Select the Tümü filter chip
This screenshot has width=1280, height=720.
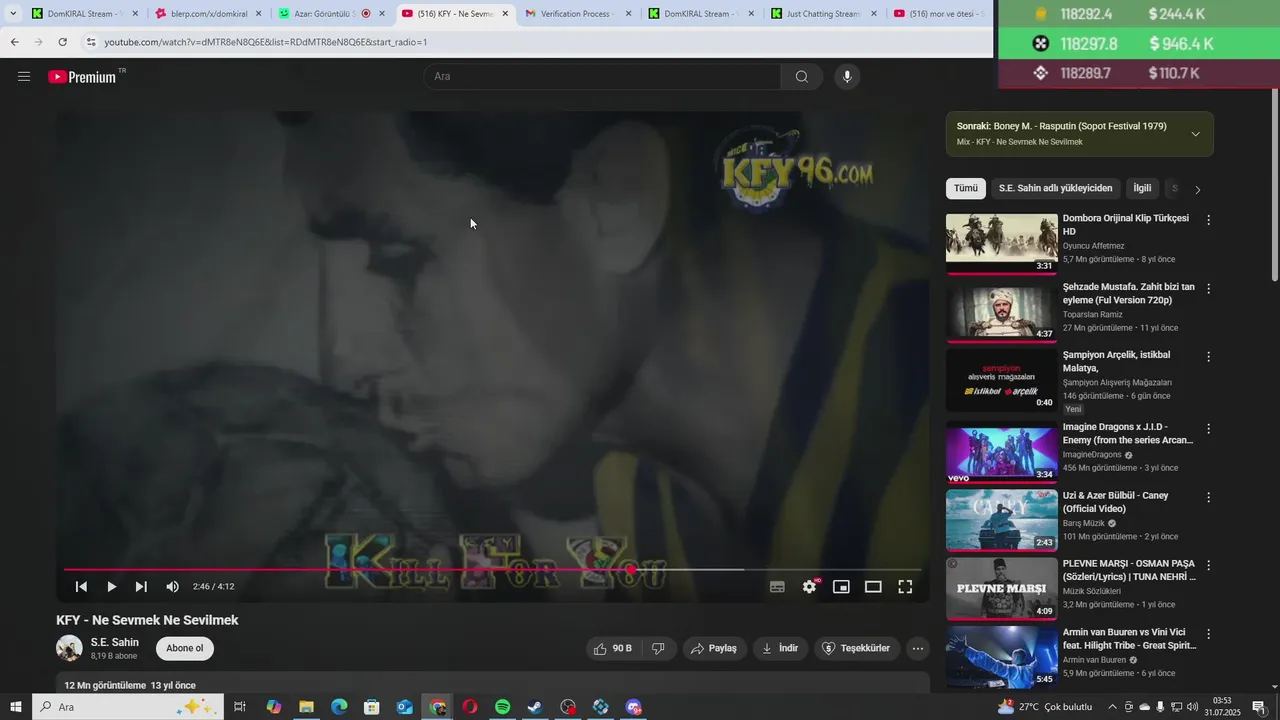966,188
